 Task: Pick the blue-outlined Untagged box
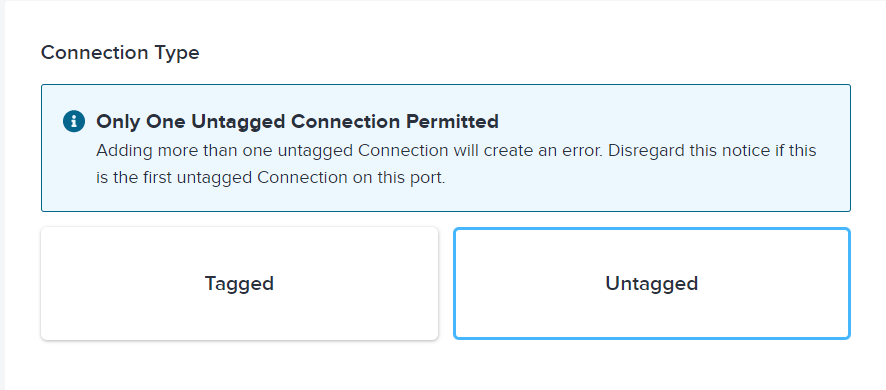pyautogui.click(x=652, y=283)
